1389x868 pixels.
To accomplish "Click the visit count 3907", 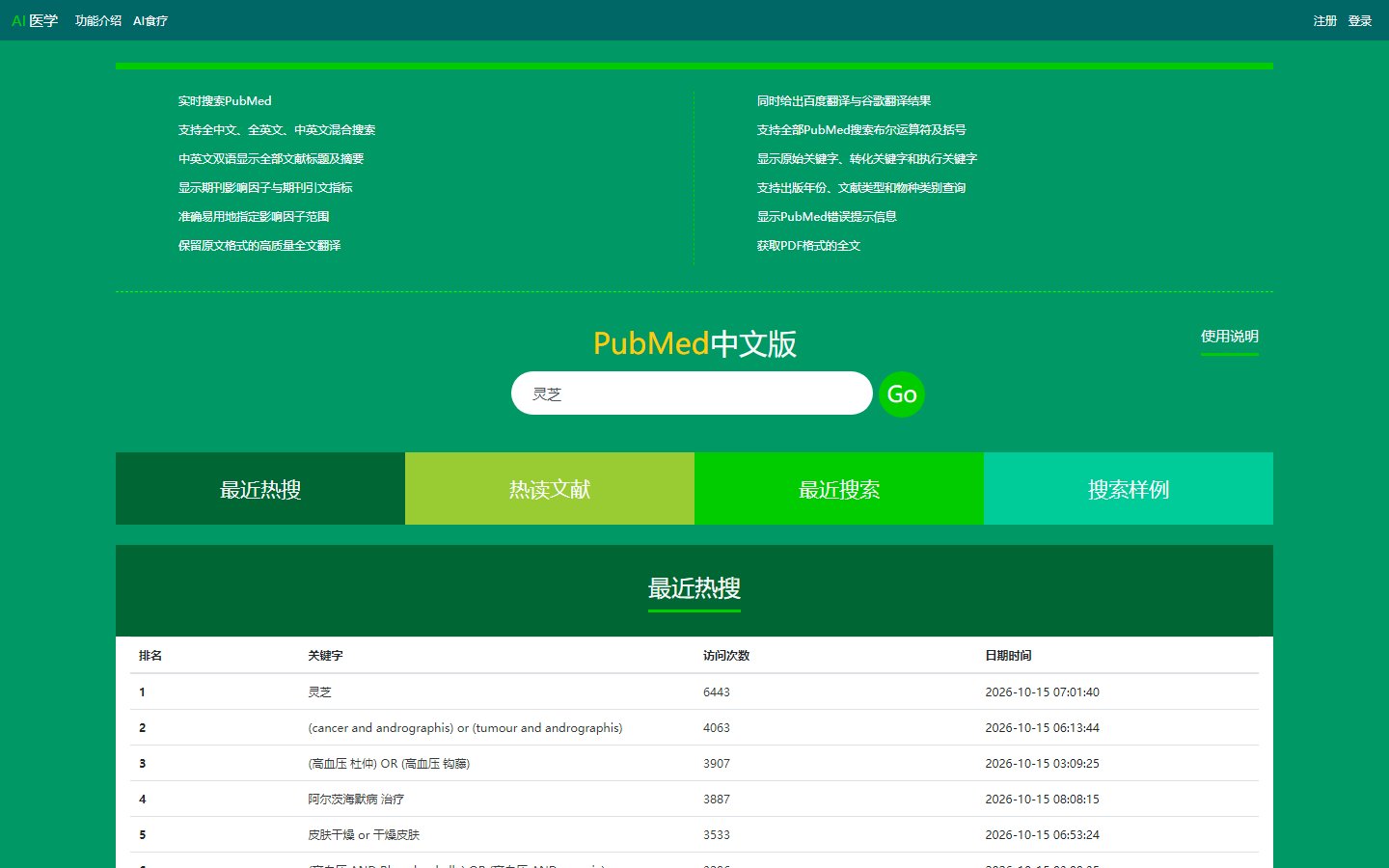I will tap(717, 763).
